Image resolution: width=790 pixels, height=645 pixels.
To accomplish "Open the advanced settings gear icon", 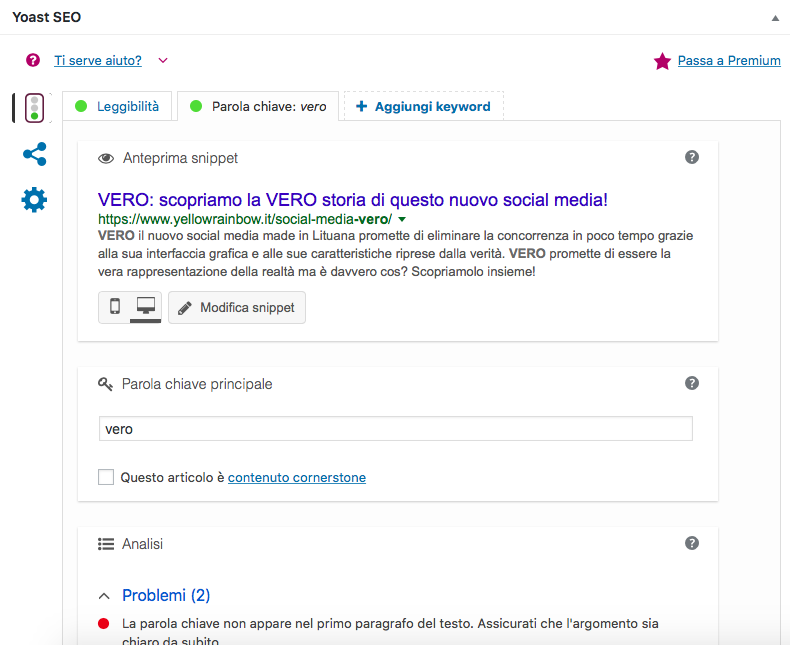I will click(x=34, y=200).
